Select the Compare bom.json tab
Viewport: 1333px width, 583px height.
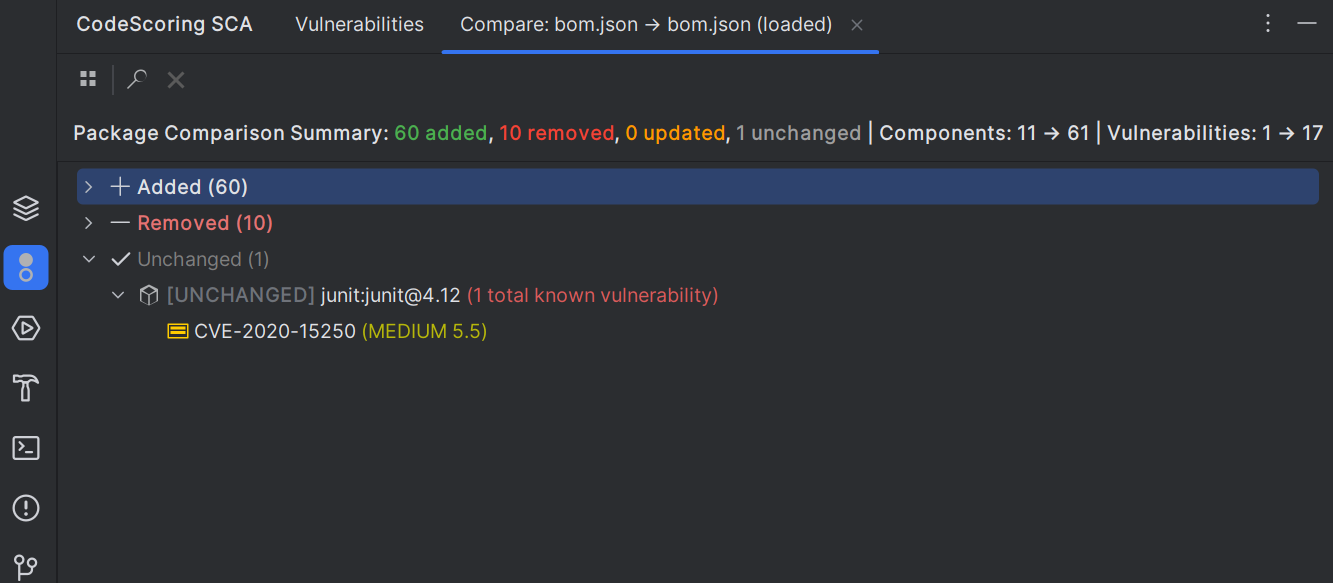point(646,25)
